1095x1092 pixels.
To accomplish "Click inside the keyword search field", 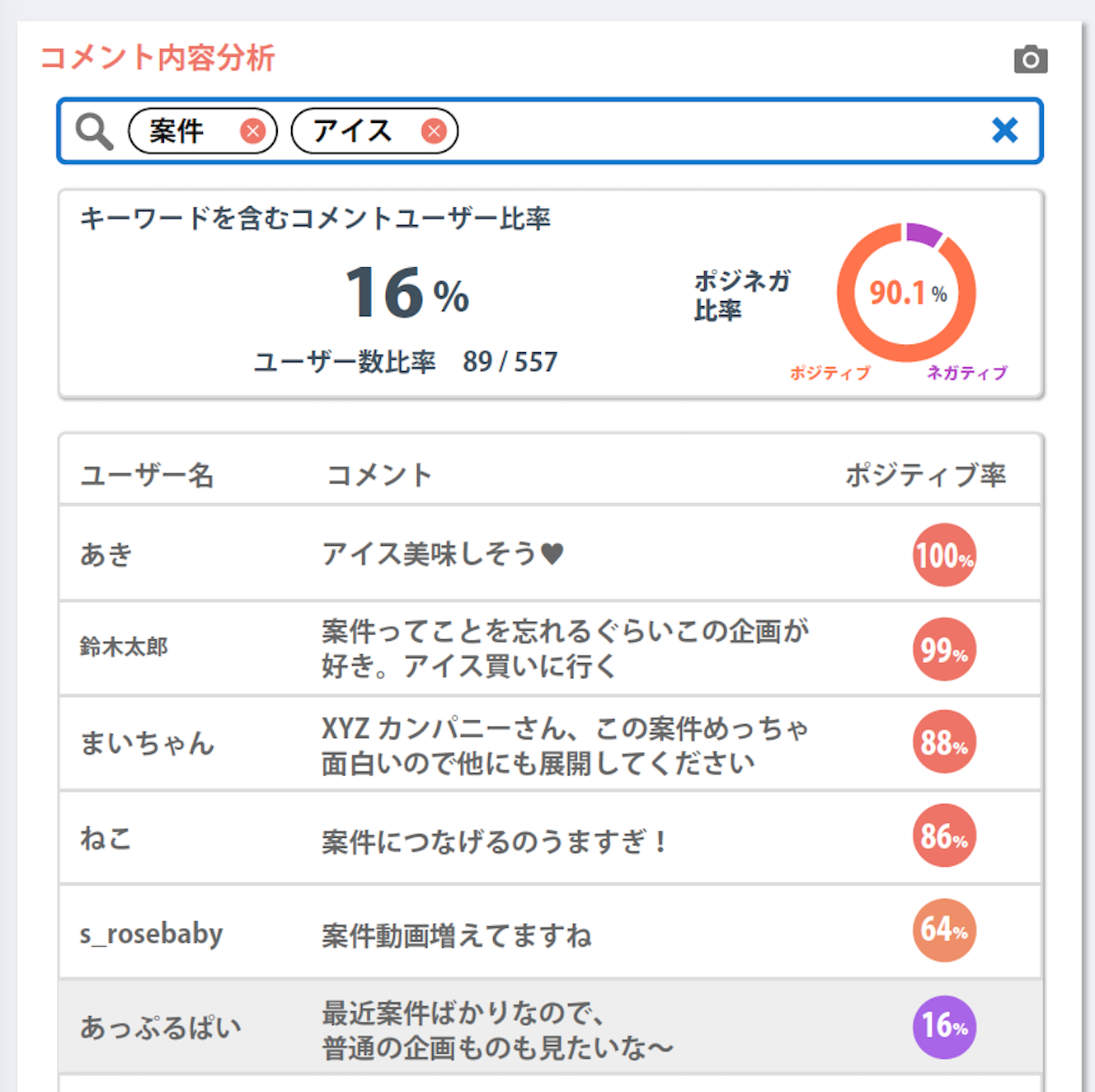I will coord(660,130).
